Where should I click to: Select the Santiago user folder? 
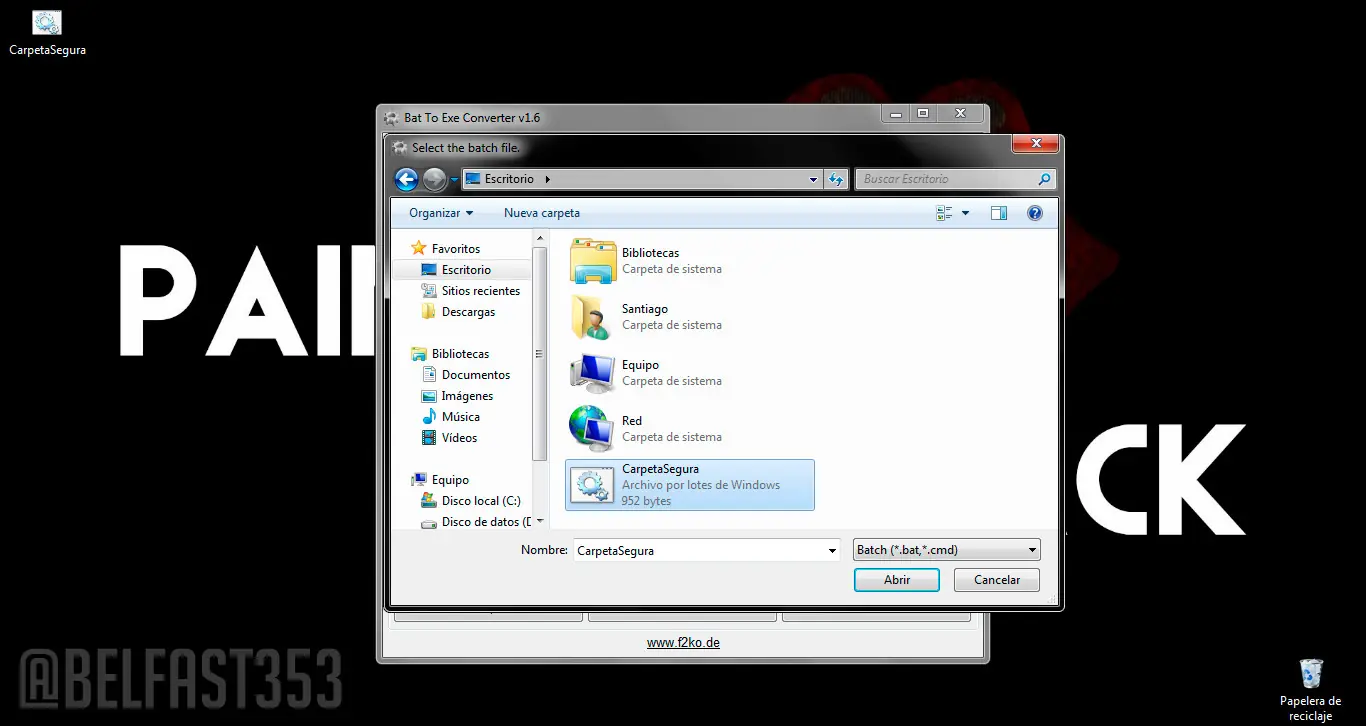pos(690,317)
